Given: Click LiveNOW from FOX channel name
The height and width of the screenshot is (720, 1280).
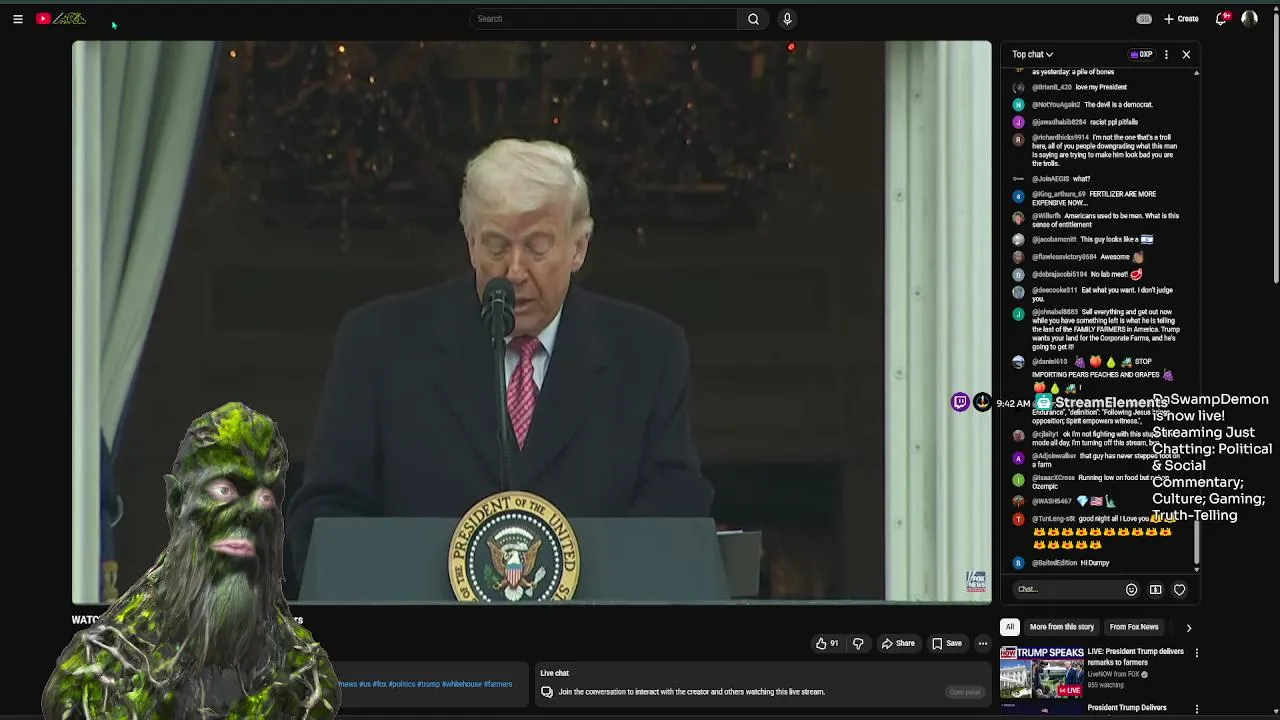Looking at the screenshot, I should pos(1114,674).
